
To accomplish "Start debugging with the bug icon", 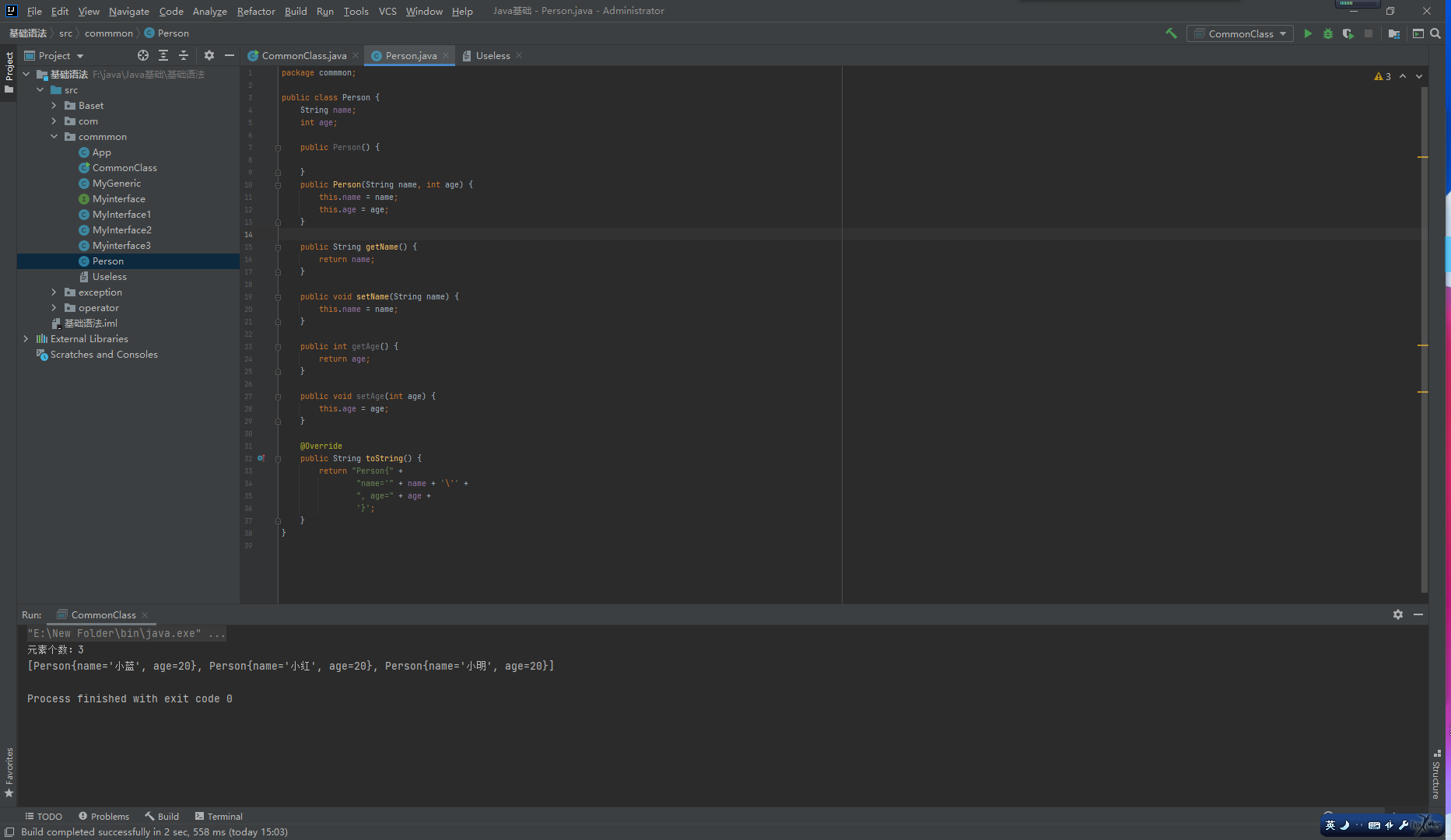I will pyautogui.click(x=1328, y=33).
